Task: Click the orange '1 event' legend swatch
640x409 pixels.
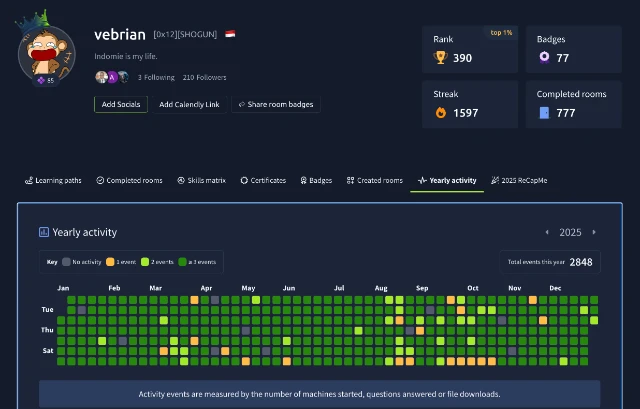Action: [x=110, y=262]
